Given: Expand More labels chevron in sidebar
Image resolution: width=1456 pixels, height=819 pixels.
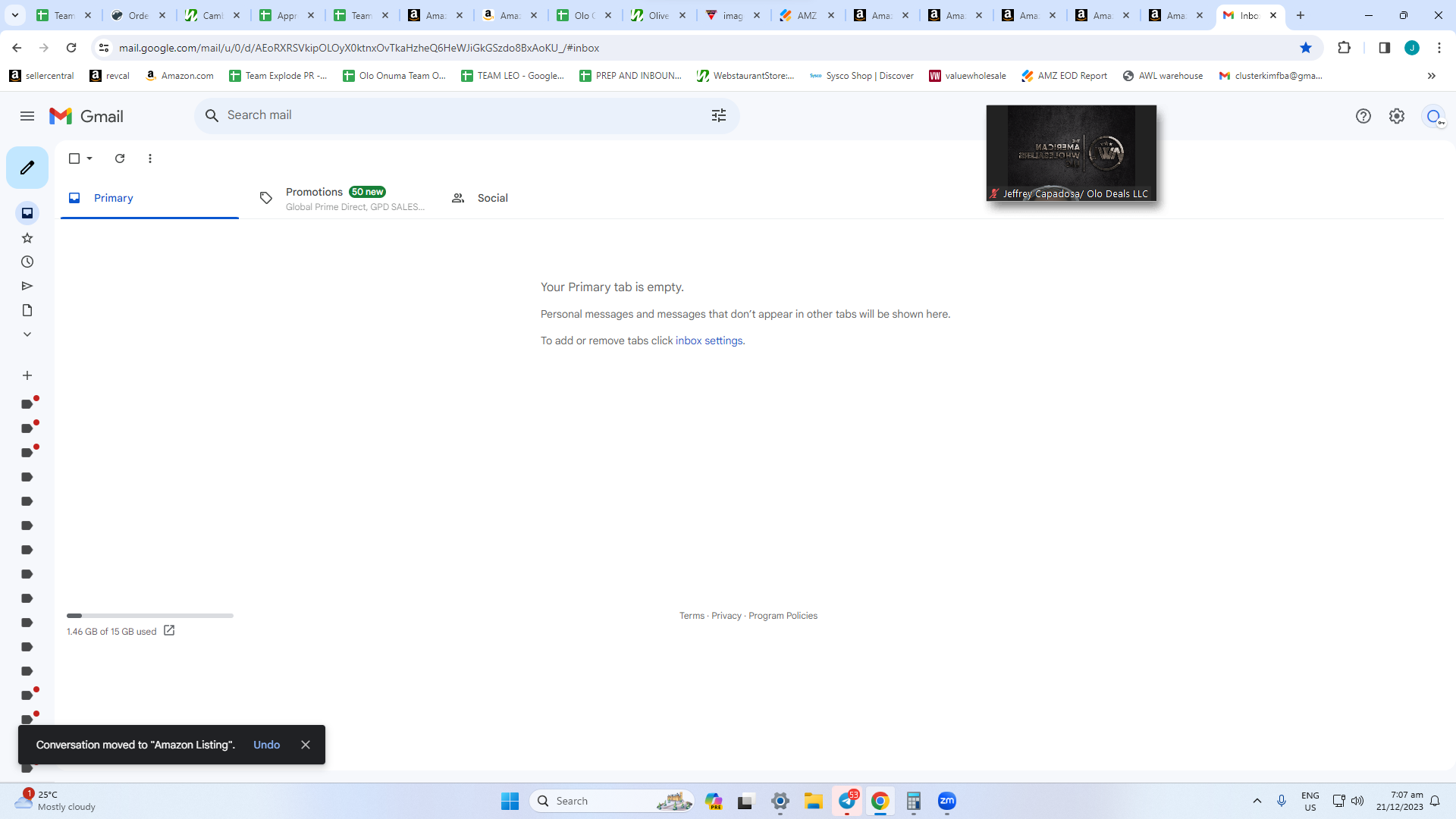Looking at the screenshot, I should tap(27, 334).
